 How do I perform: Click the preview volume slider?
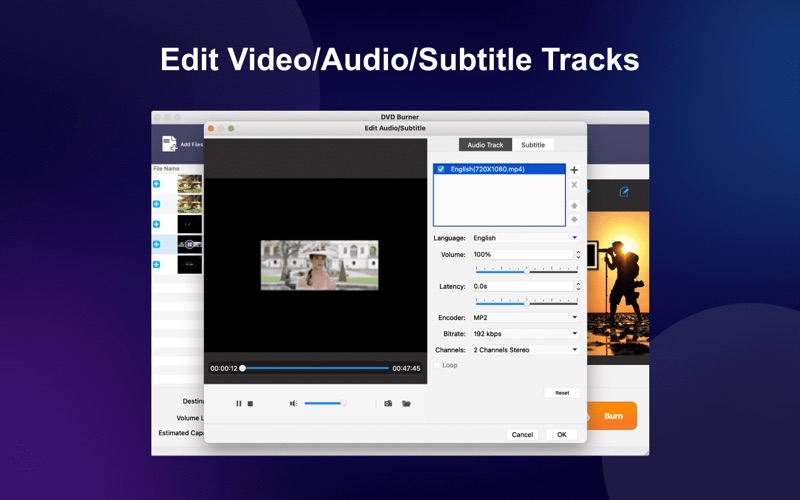coord(326,404)
